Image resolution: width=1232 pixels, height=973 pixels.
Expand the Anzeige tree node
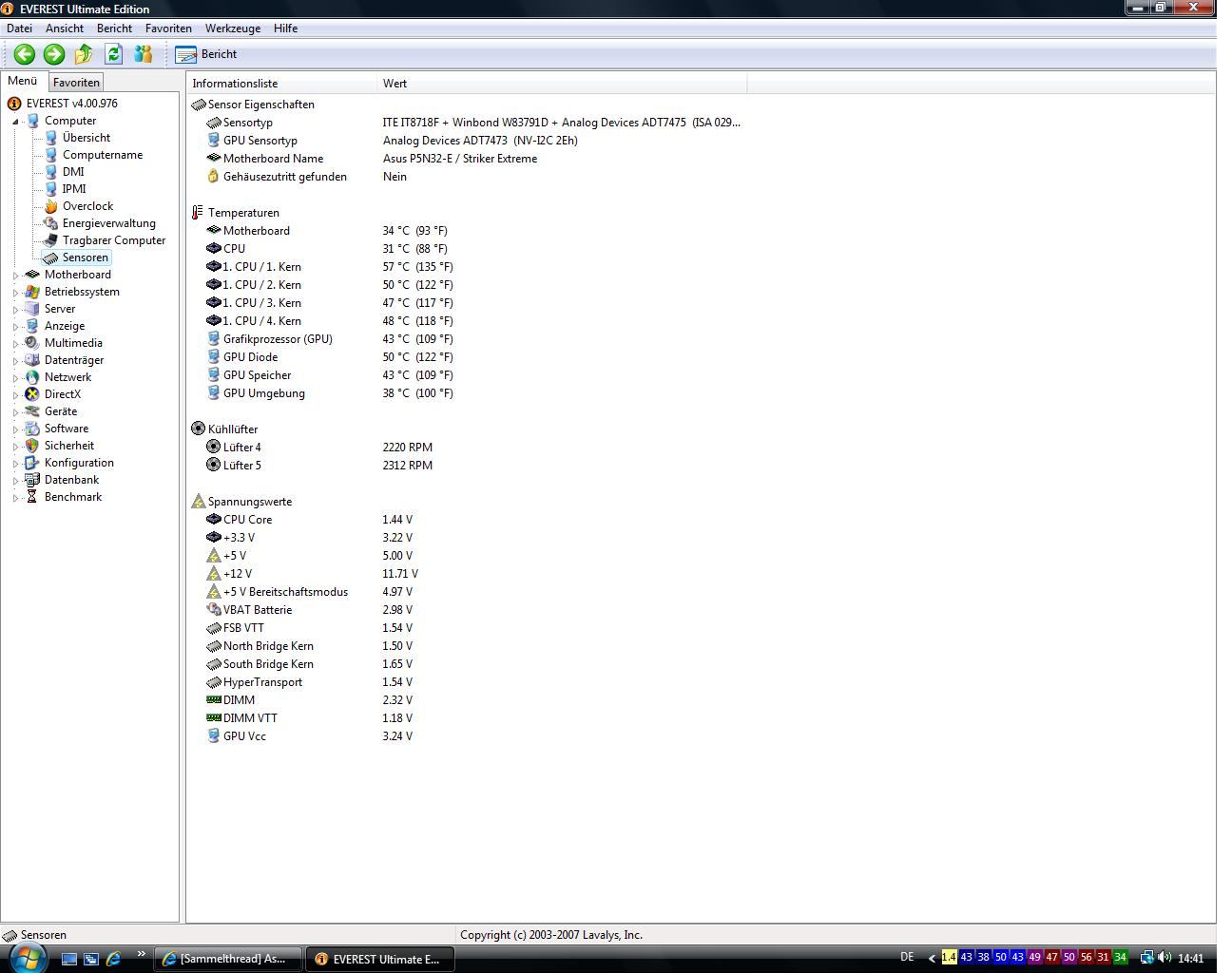point(15,327)
